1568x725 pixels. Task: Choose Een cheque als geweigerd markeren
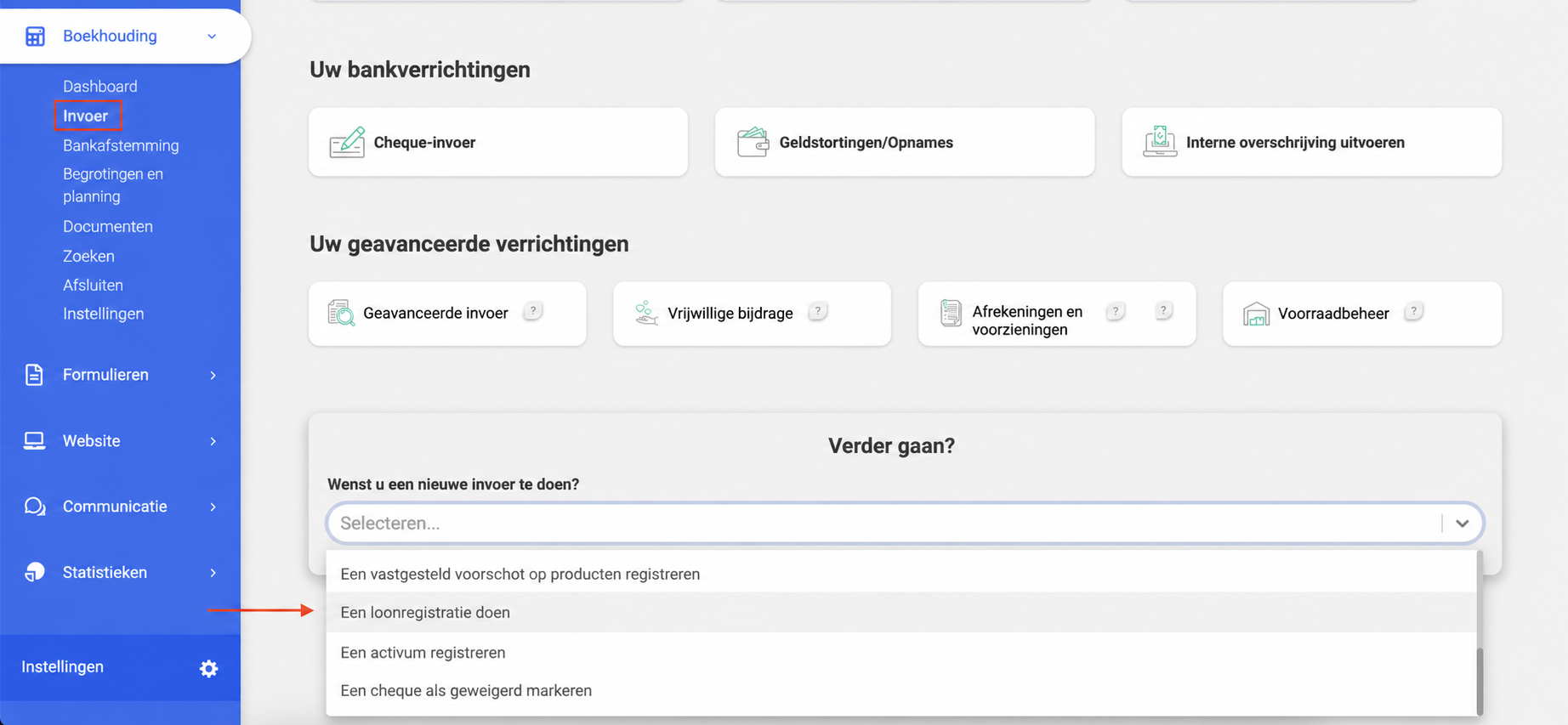(x=901, y=691)
